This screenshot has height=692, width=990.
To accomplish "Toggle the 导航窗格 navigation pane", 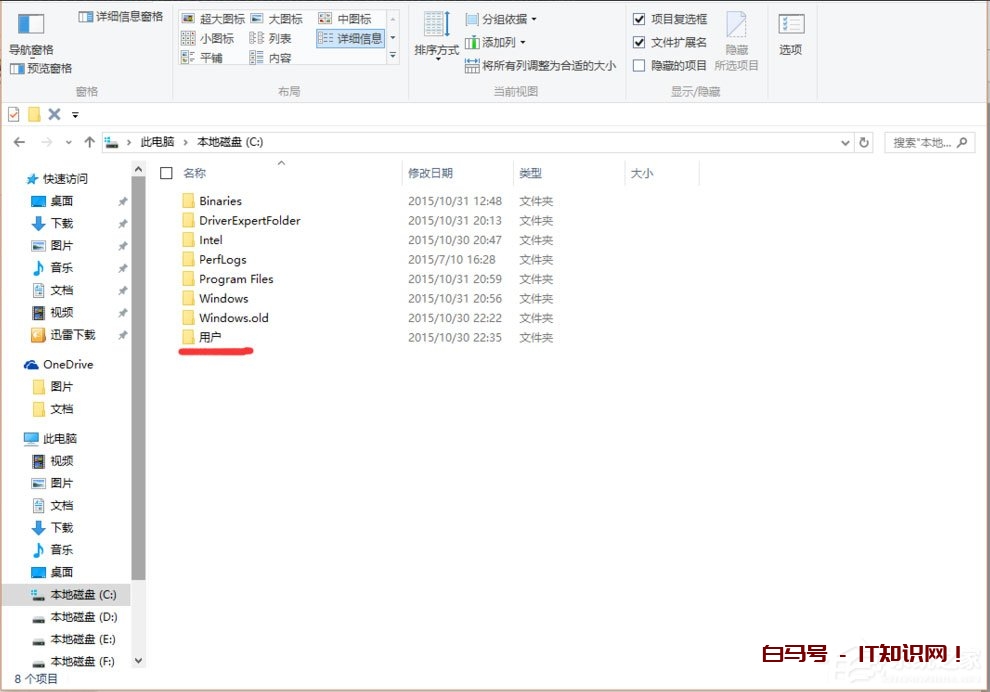I will (x=30, y=38).
